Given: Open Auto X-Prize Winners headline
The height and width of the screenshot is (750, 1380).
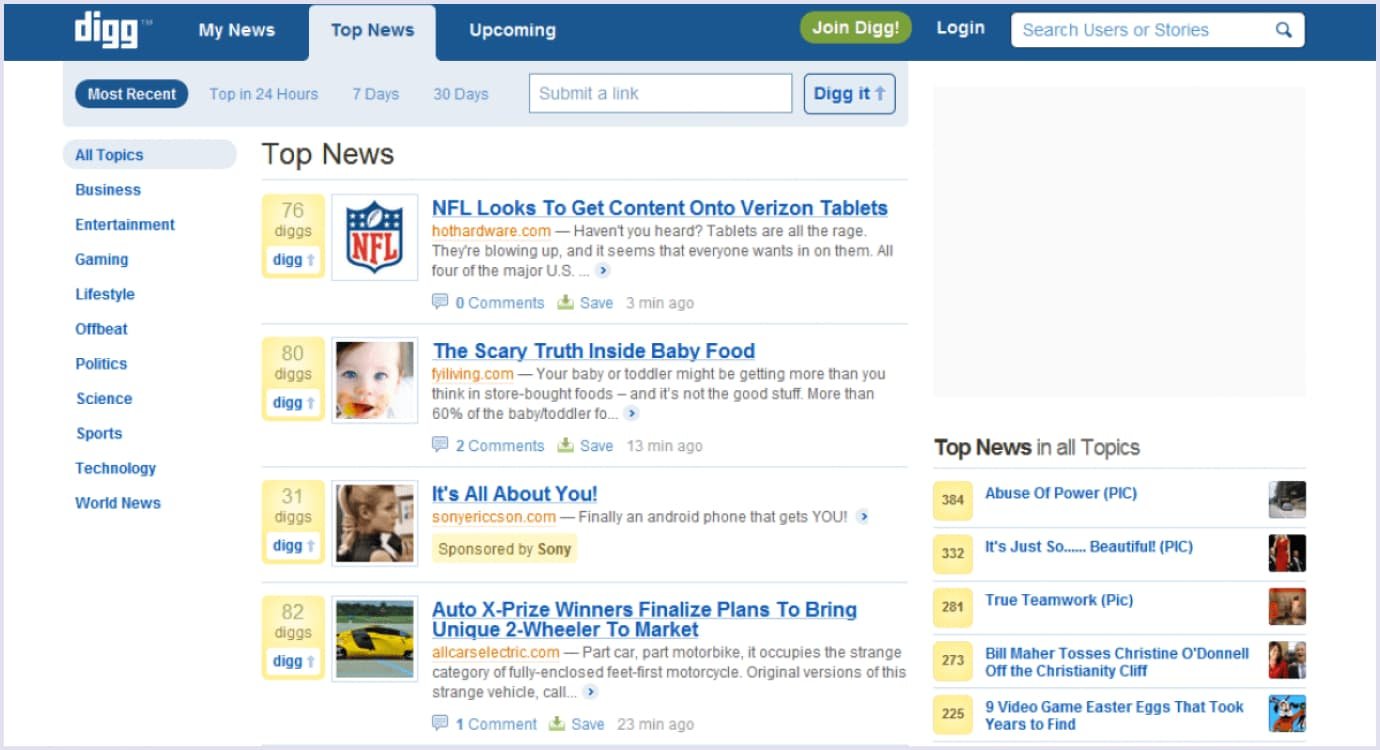Looking at the screenshot, I should pos(644,619).
